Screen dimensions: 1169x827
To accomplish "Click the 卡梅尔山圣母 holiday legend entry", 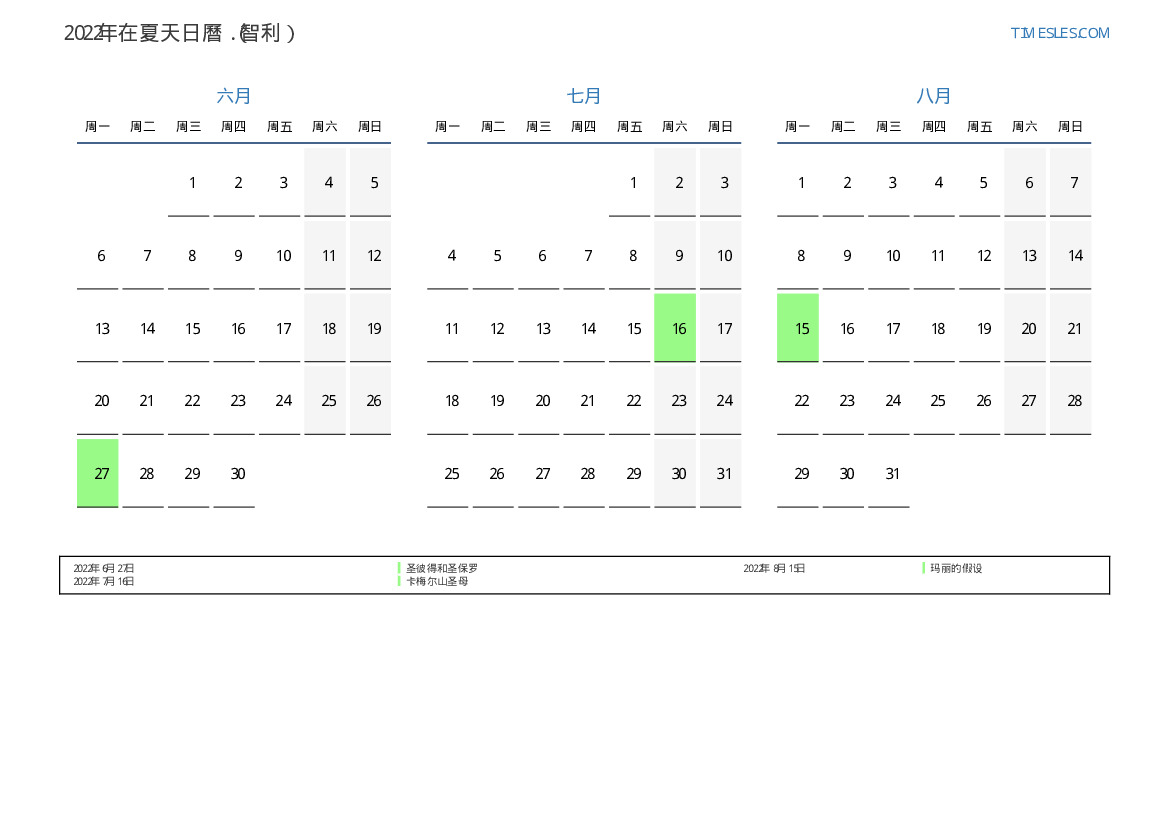I will coord(437,581).
